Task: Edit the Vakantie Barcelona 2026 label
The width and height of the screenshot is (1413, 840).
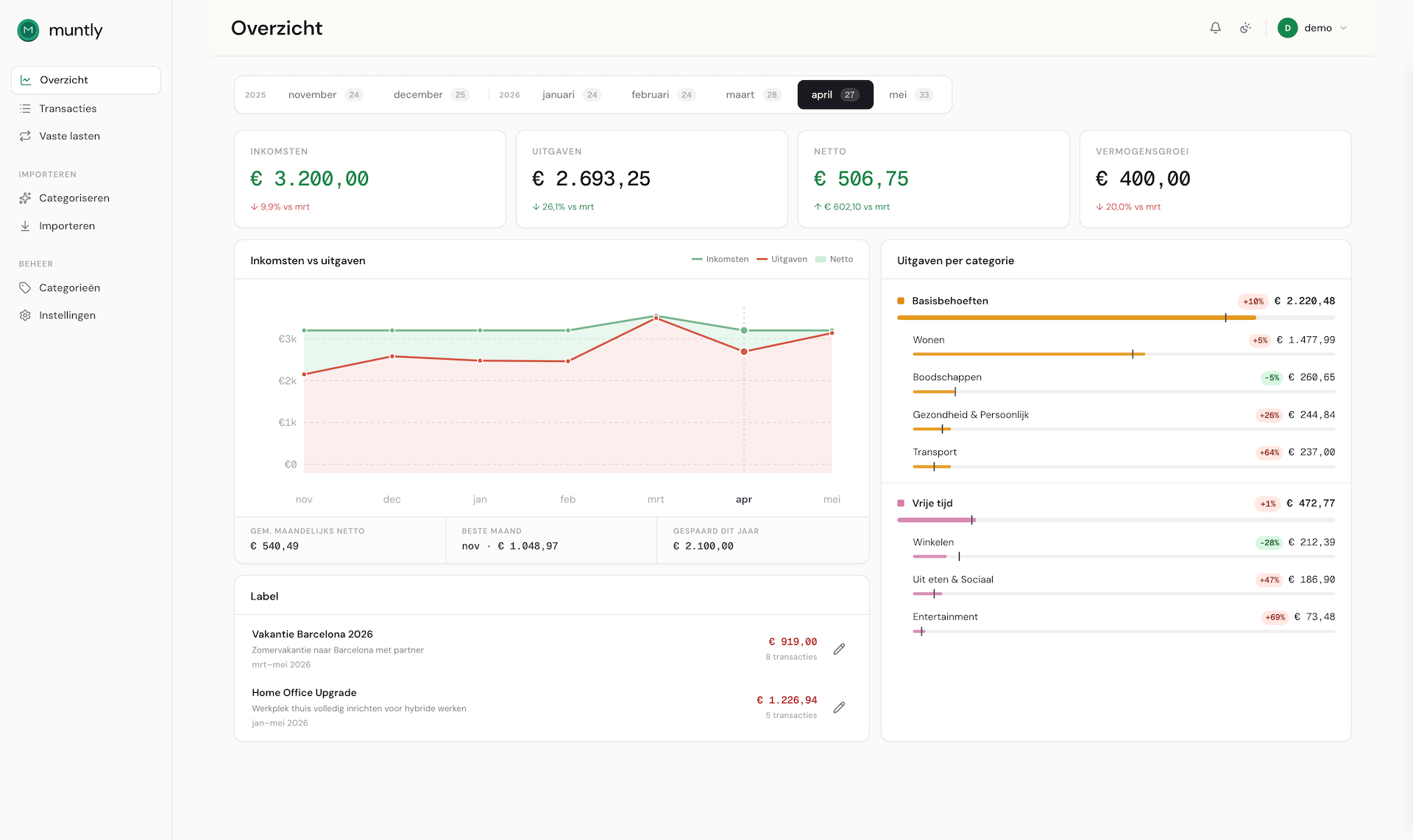Action: (839, 649)
